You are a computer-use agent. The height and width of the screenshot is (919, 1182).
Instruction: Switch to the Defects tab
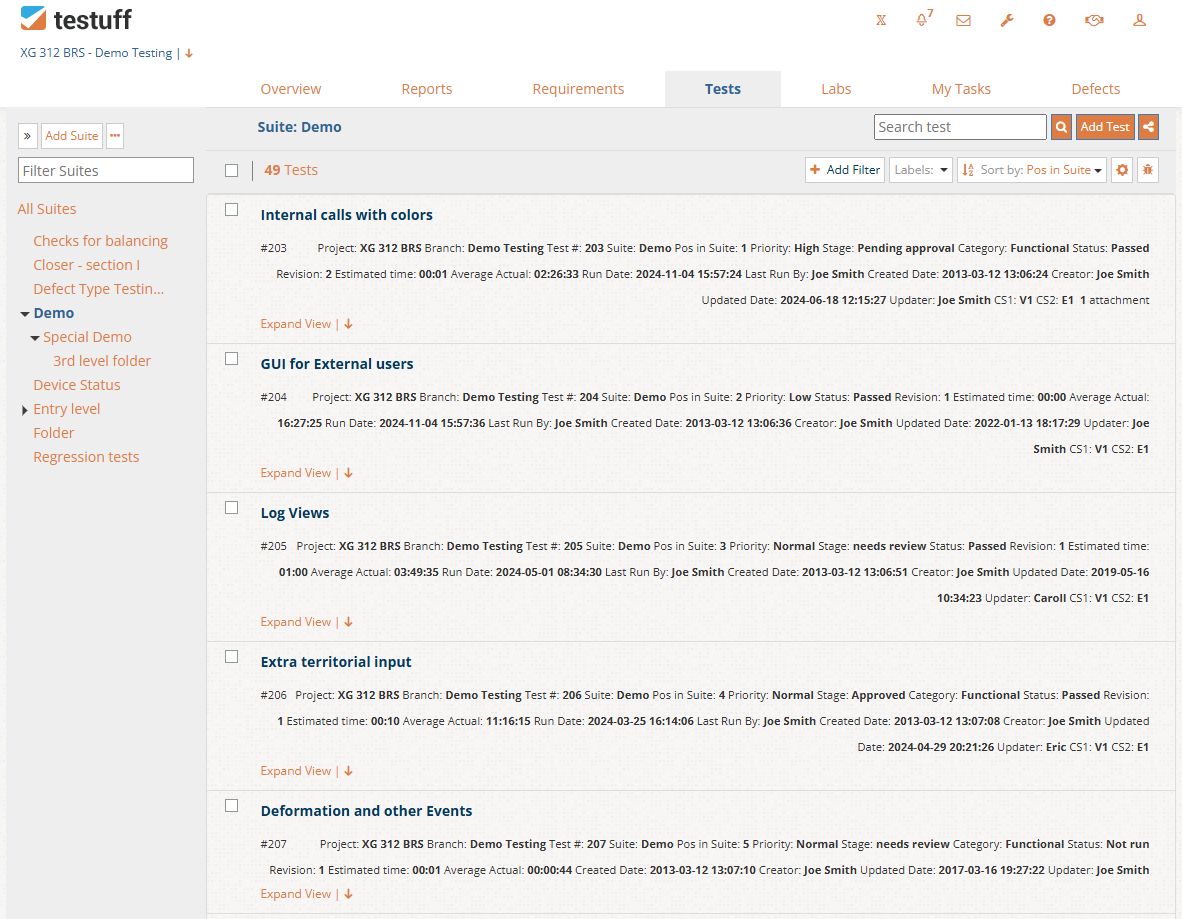(1095, 89)
